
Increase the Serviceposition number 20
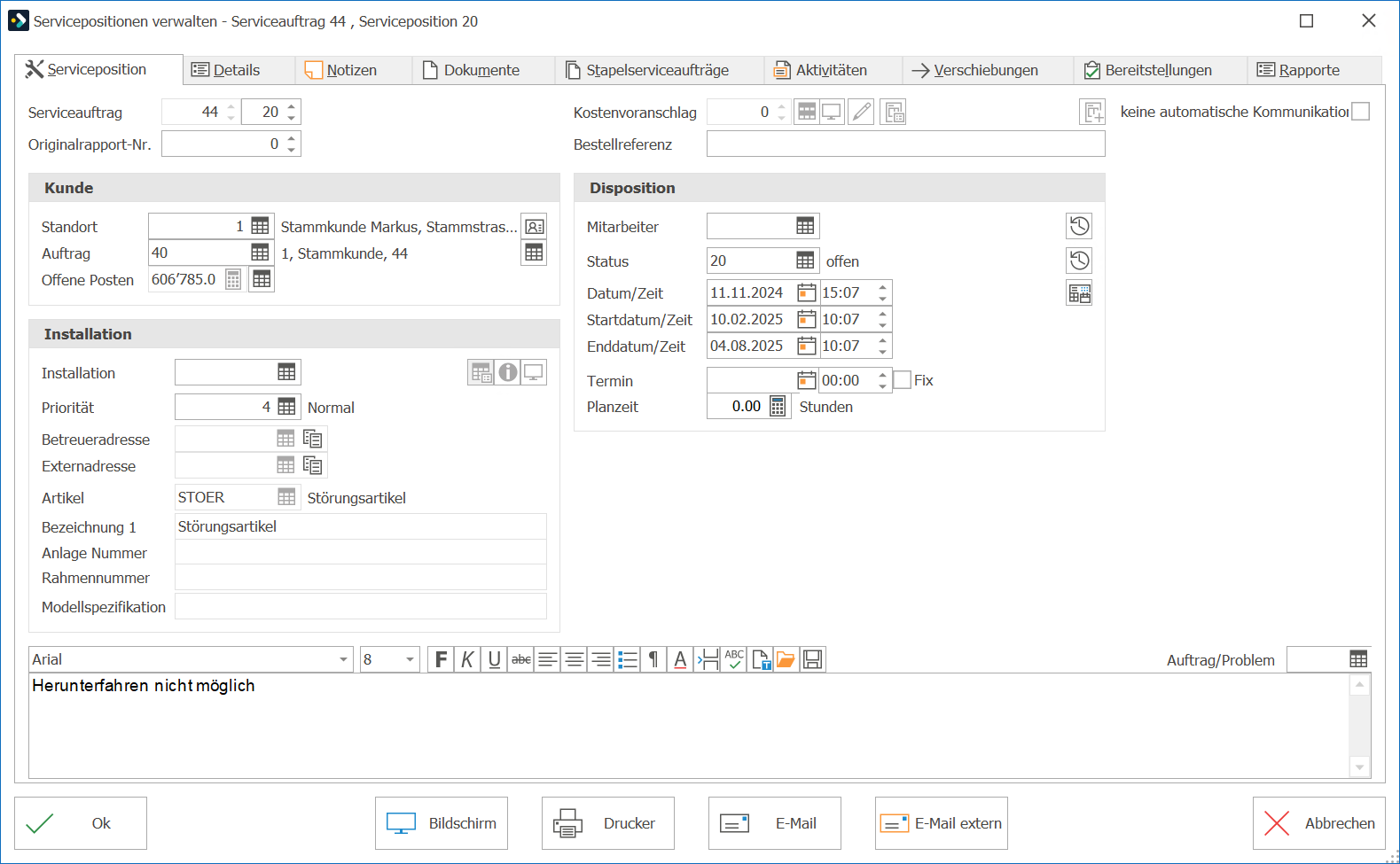(292, 106)
